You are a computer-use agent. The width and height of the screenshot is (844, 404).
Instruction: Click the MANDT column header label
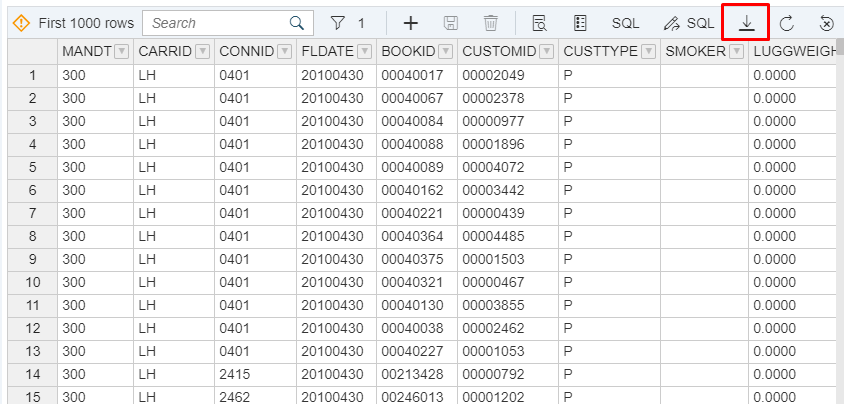[87, 52]
